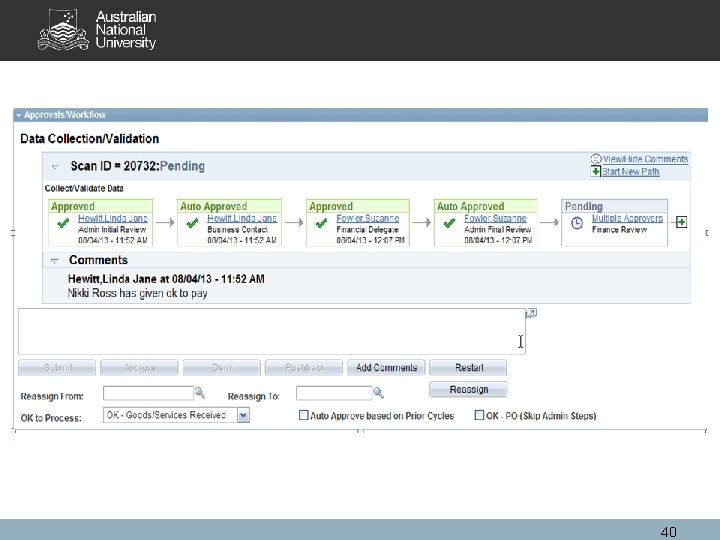This screenshot has height=540, width=720.
Task: Click the Start New Path link
Action: point(630,172)
